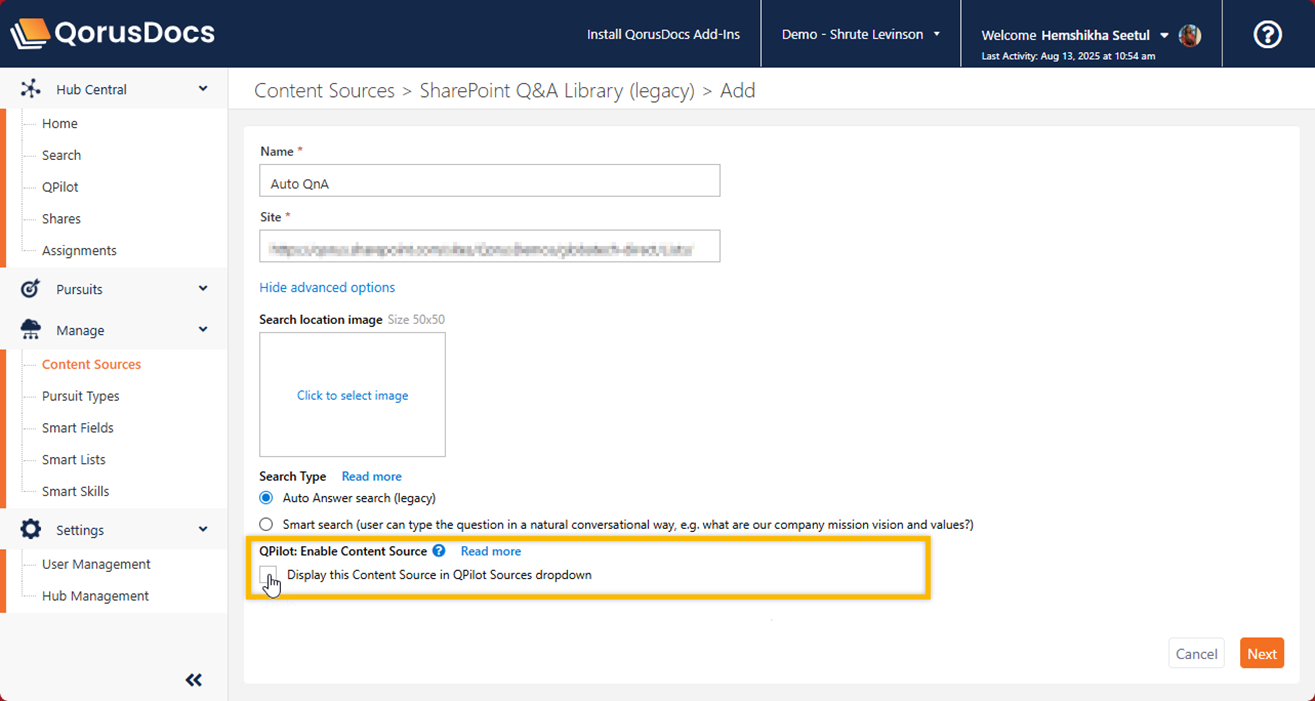Screen dimensions: 1315x701
Task: Select the Smart search radio button
Action: tap(266, 524)
